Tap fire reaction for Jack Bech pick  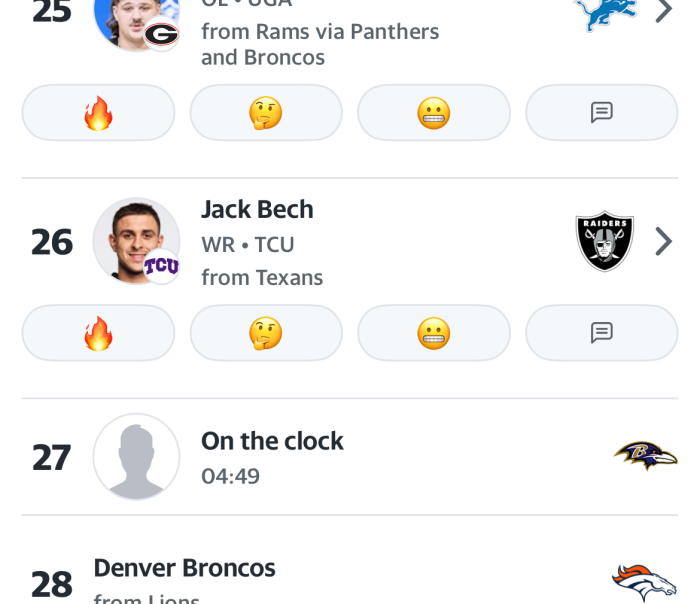pos(98,333)
